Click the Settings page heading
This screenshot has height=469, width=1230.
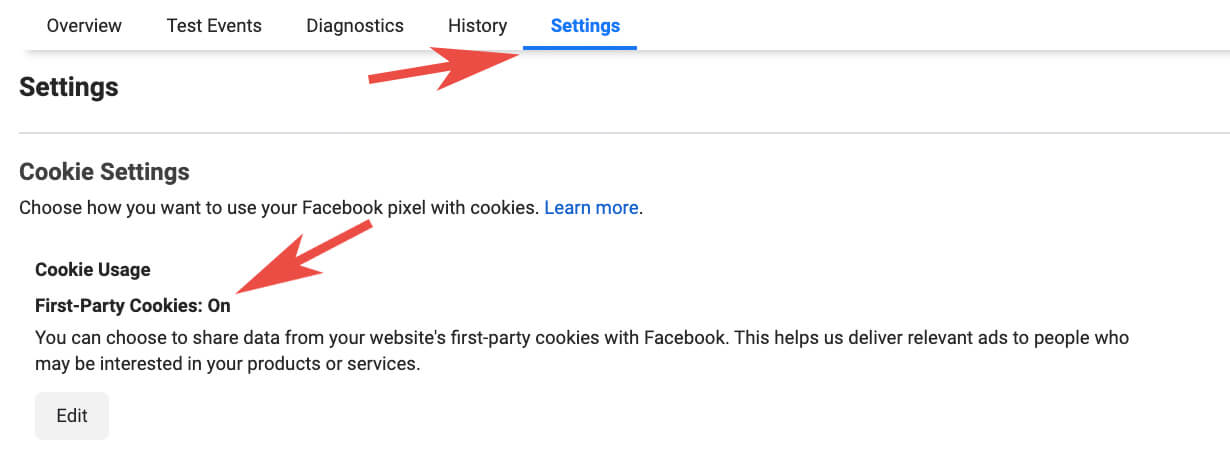click(69, 87)
